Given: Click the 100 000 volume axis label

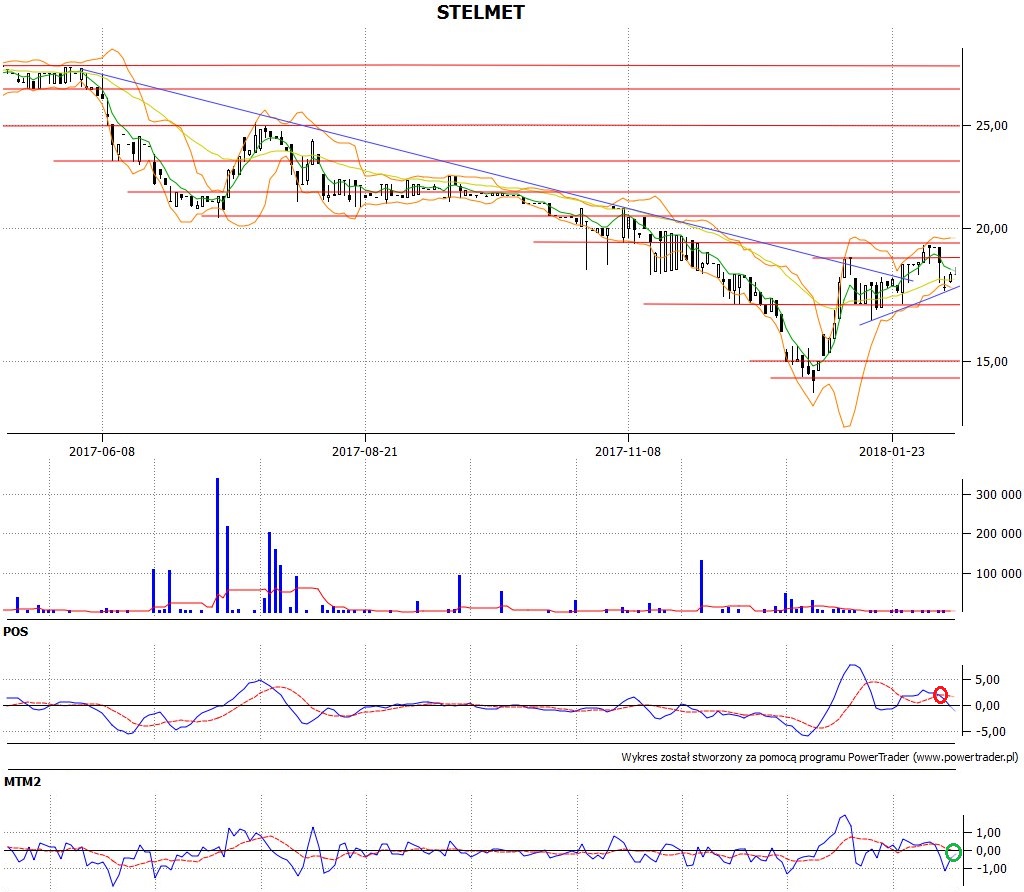Looking at the screenshot, I should point(998,574).
